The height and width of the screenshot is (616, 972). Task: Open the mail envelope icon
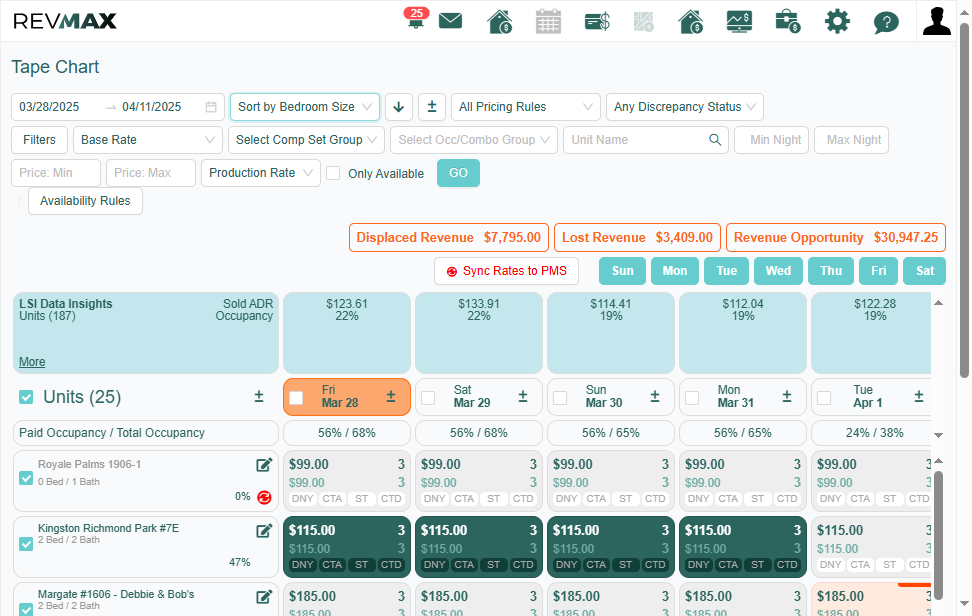[451, 21]
